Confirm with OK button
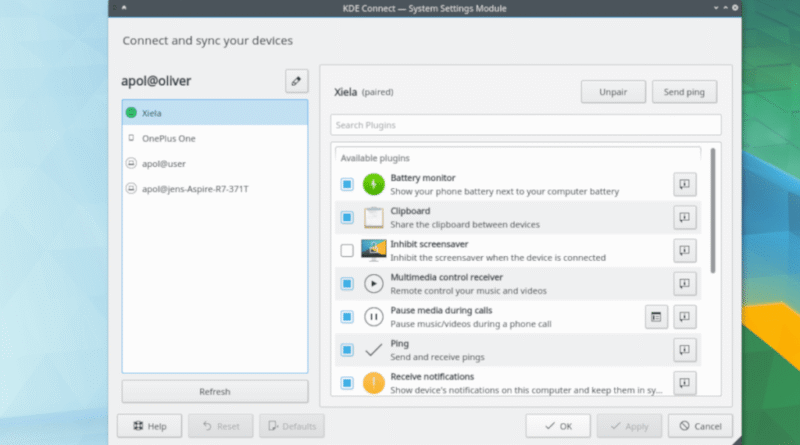 coord(558,426)
